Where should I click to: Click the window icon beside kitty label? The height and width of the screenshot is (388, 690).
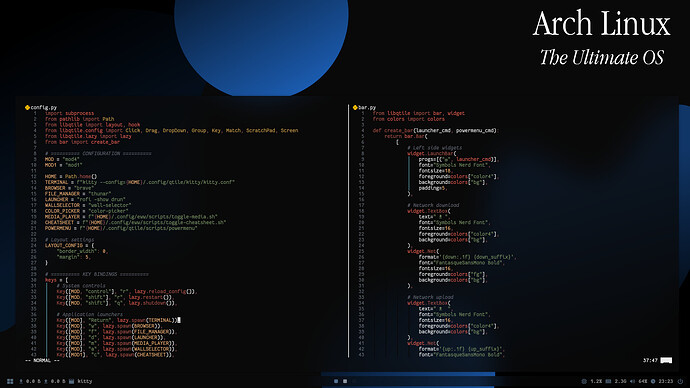click(71, 381)
